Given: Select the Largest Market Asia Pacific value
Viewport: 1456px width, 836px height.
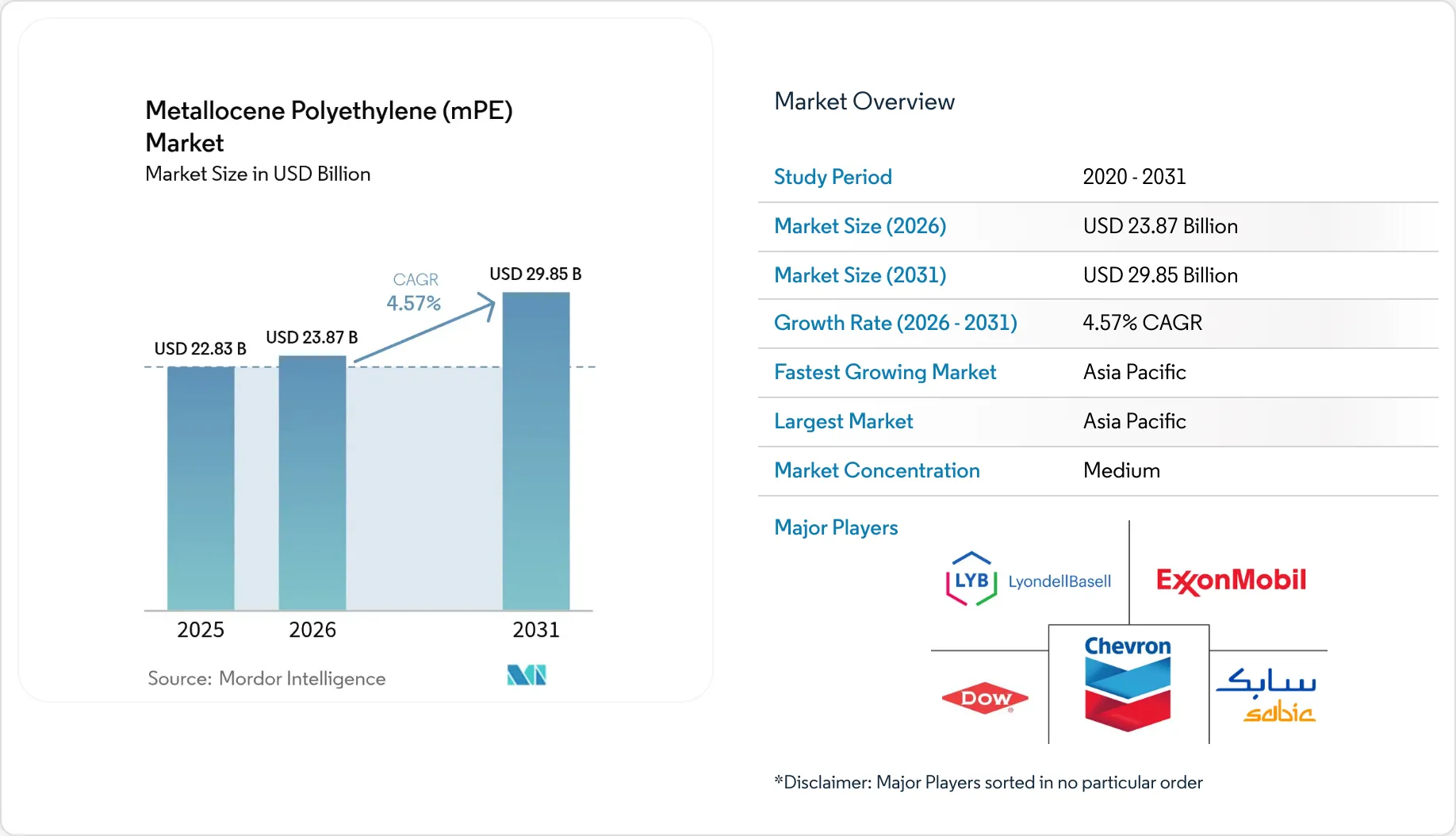Looking at the screenshot, I should click(x=1134, y=421).
